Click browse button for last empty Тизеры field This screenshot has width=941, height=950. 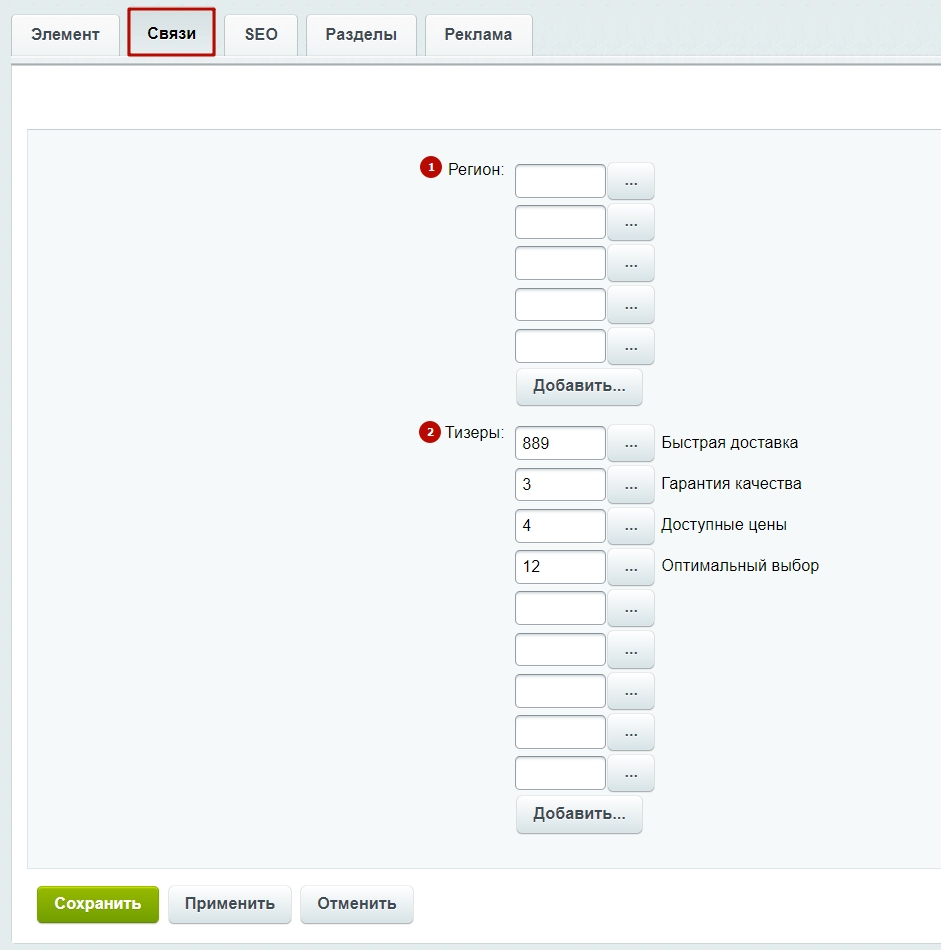[631, 773]
